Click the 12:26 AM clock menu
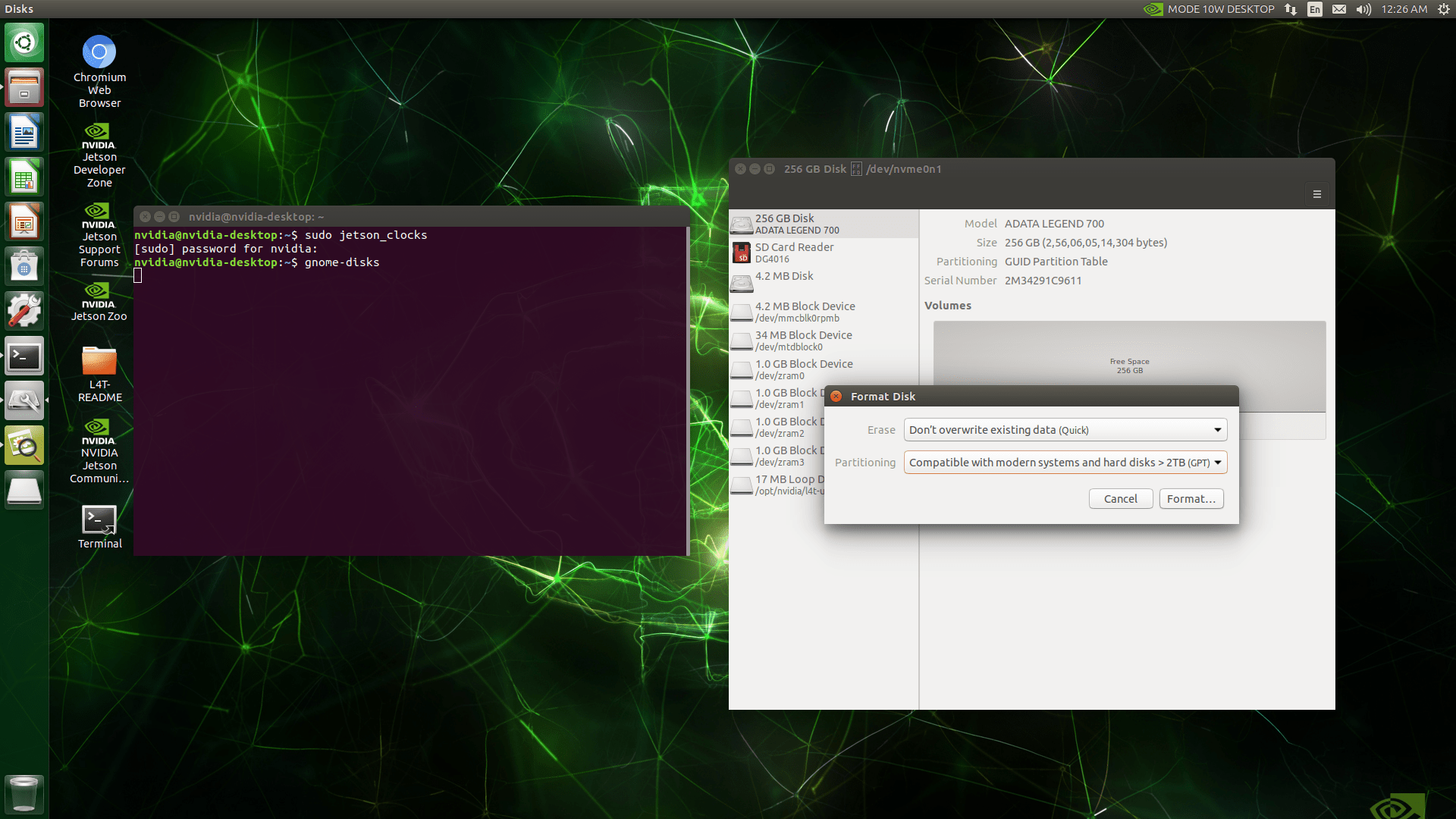Viewport: 1456px width, 819px height. pyautogui.click(x=1404, y=9)
